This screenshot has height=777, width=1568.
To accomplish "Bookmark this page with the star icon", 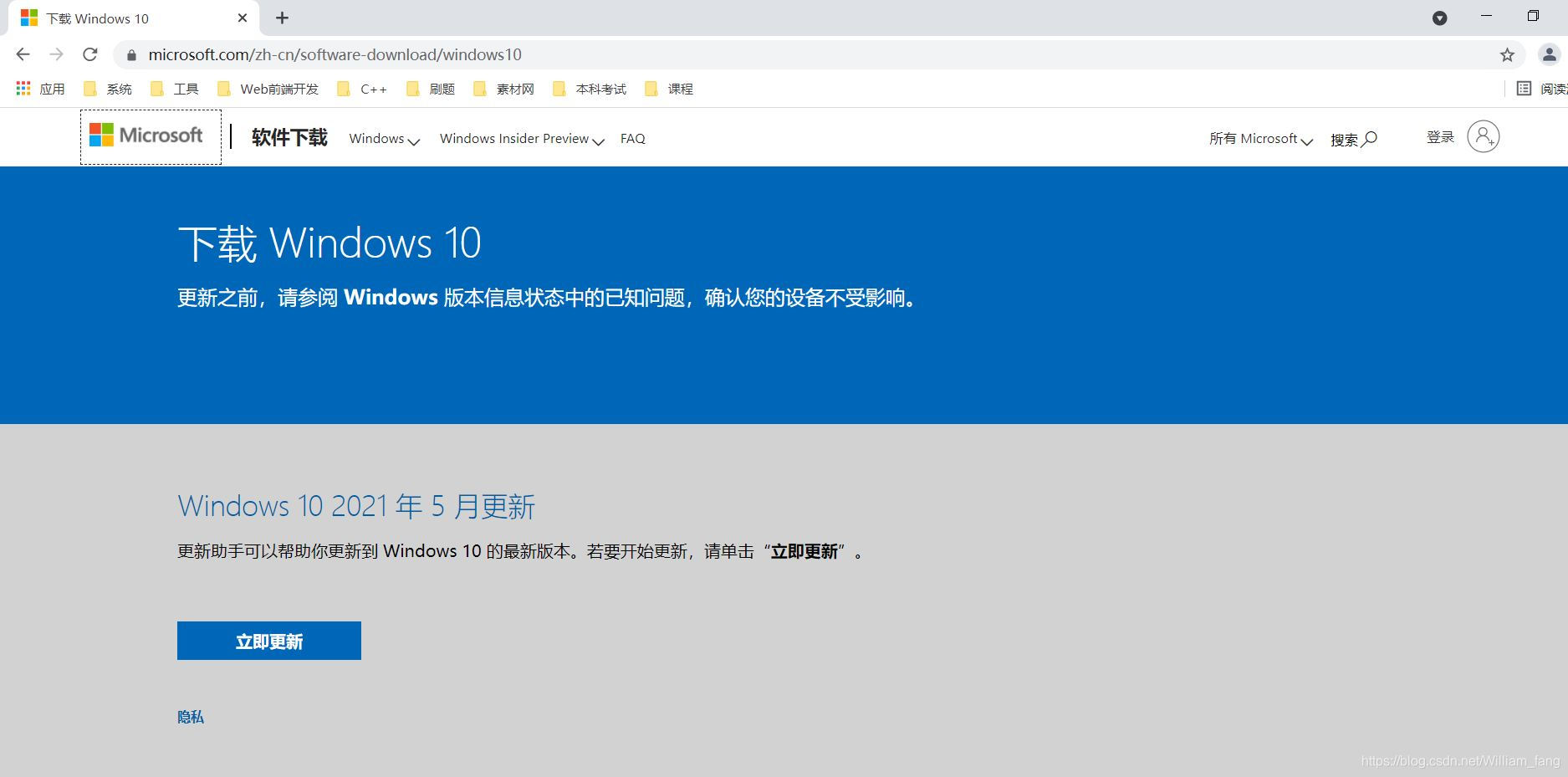I will point(1507,55).
